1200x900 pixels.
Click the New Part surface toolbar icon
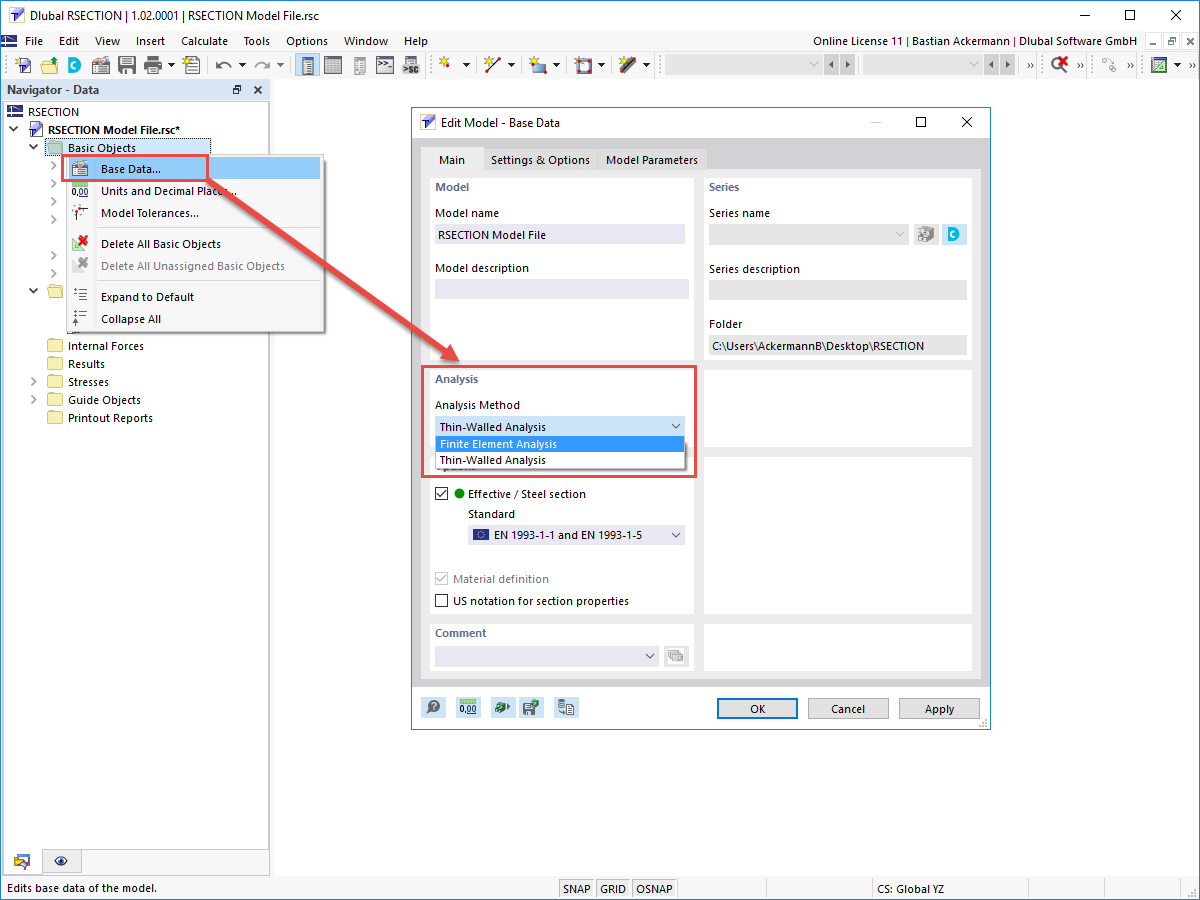[538, 65]
